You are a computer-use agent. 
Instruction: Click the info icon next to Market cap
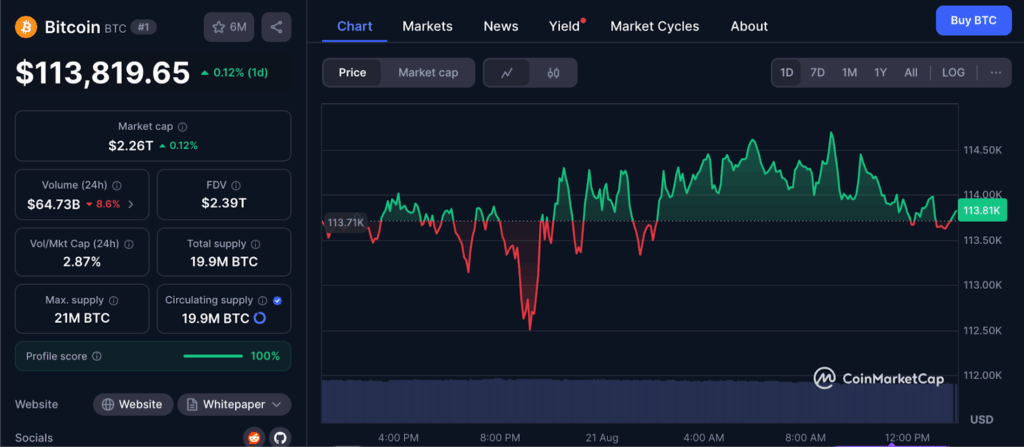pyautogui.click(x=182, y=127)
